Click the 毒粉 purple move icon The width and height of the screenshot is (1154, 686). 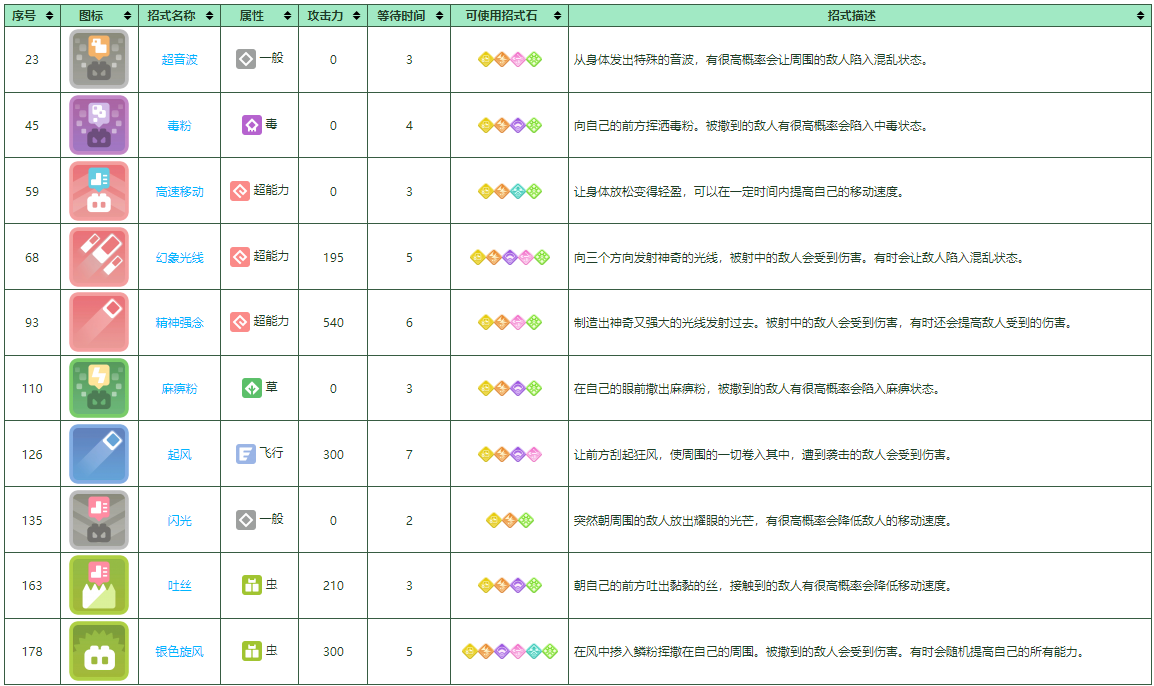99,125
